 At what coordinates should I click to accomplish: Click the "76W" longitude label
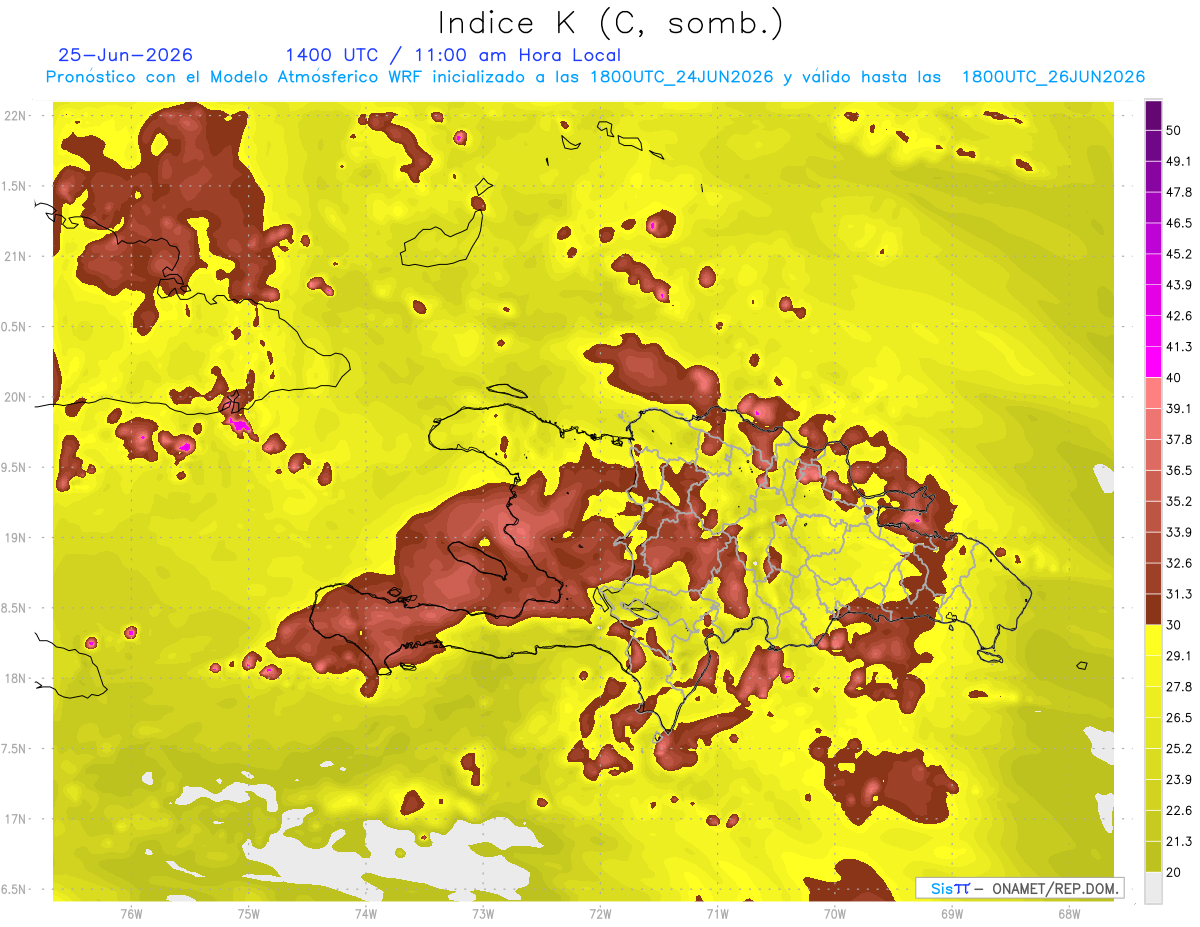click(131, 913)
